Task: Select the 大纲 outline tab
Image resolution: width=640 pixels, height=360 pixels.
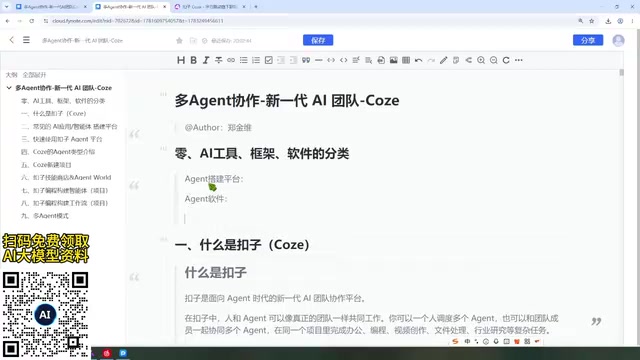Action: pyautogui.click(x=11, y=75)
